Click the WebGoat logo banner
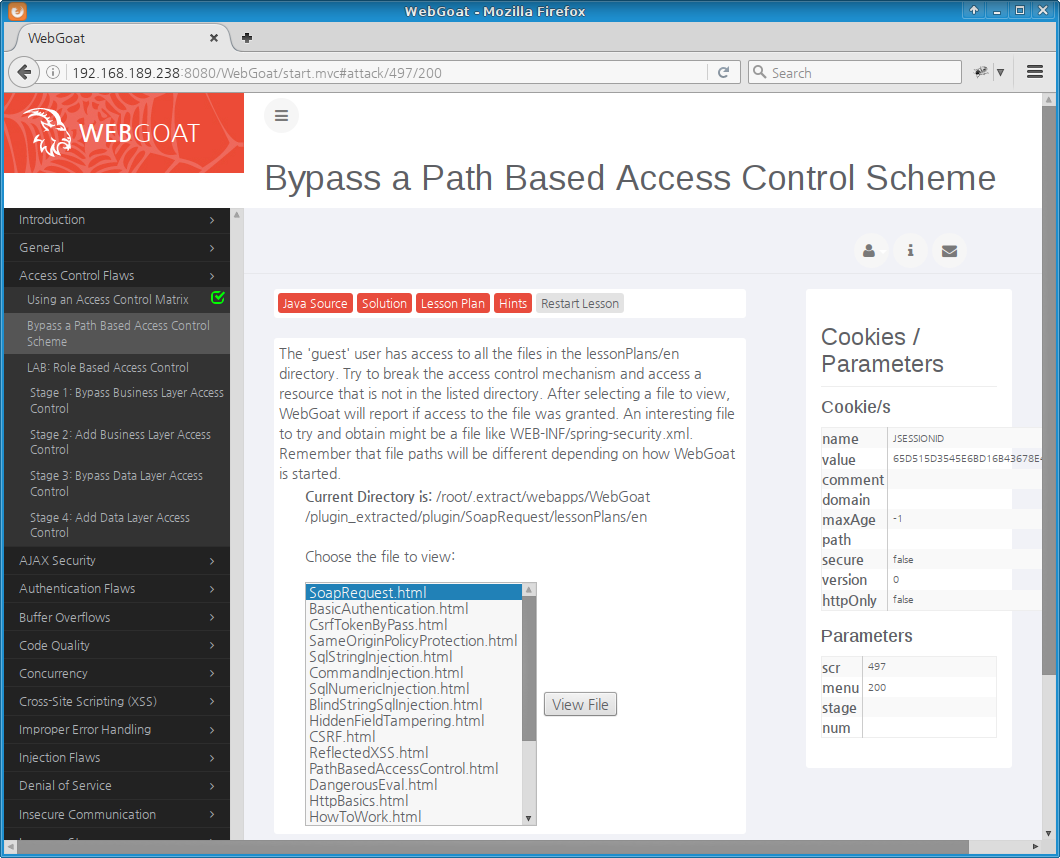This screenshot has height=858, width=1060. [x=124, y=133]
